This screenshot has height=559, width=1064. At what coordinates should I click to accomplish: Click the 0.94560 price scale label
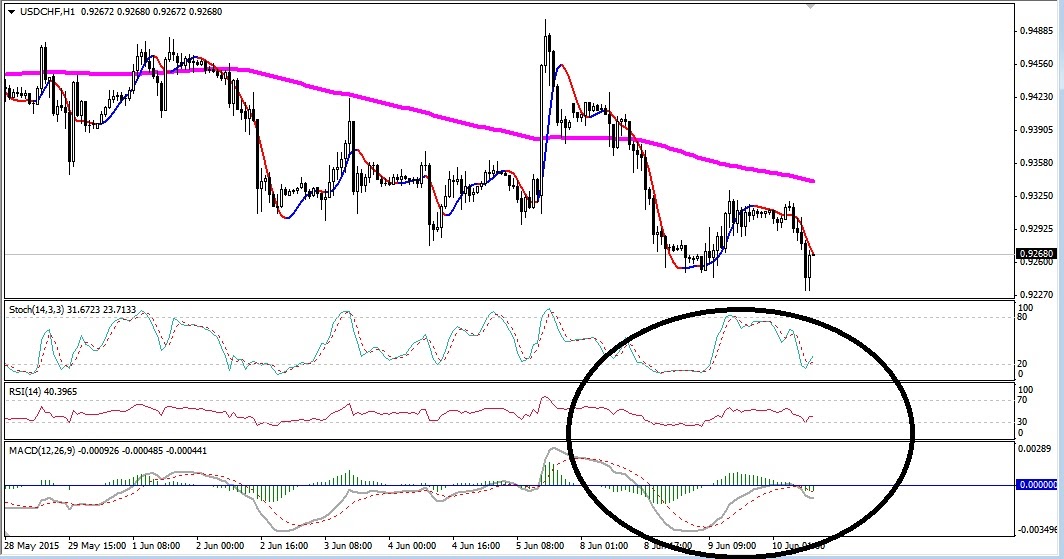(1037, 64)
